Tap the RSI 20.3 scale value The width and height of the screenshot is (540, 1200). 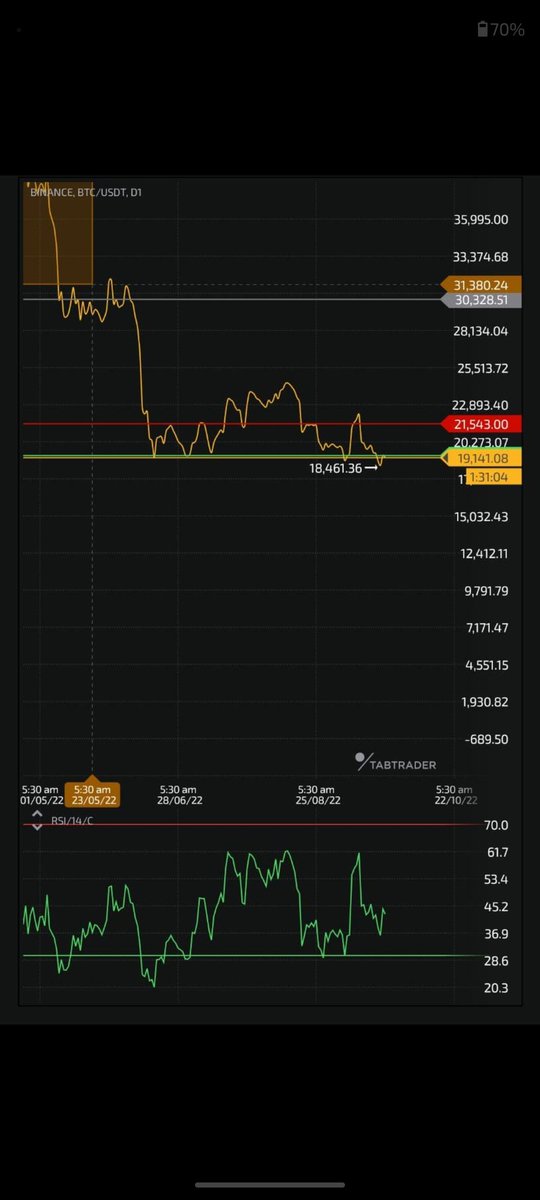(x=496, y=988)
